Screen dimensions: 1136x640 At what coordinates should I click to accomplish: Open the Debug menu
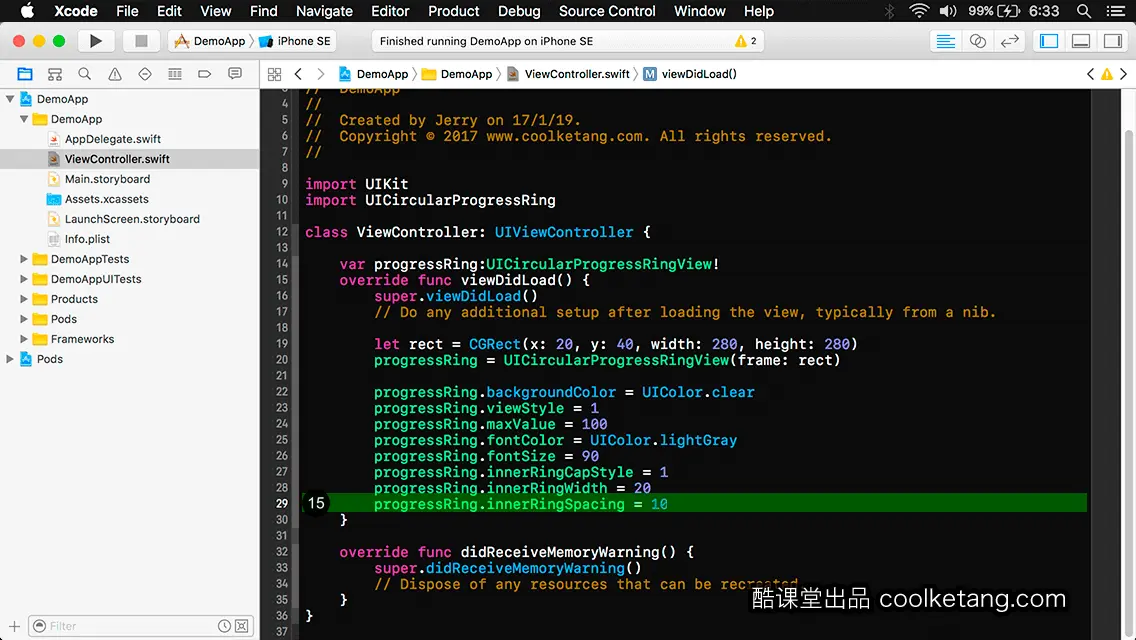coord(519,11)
